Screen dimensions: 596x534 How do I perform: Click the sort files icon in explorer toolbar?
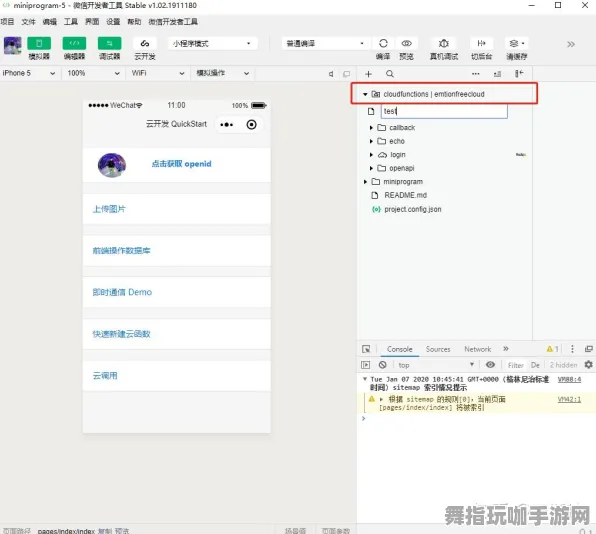[x=497, y=74]
